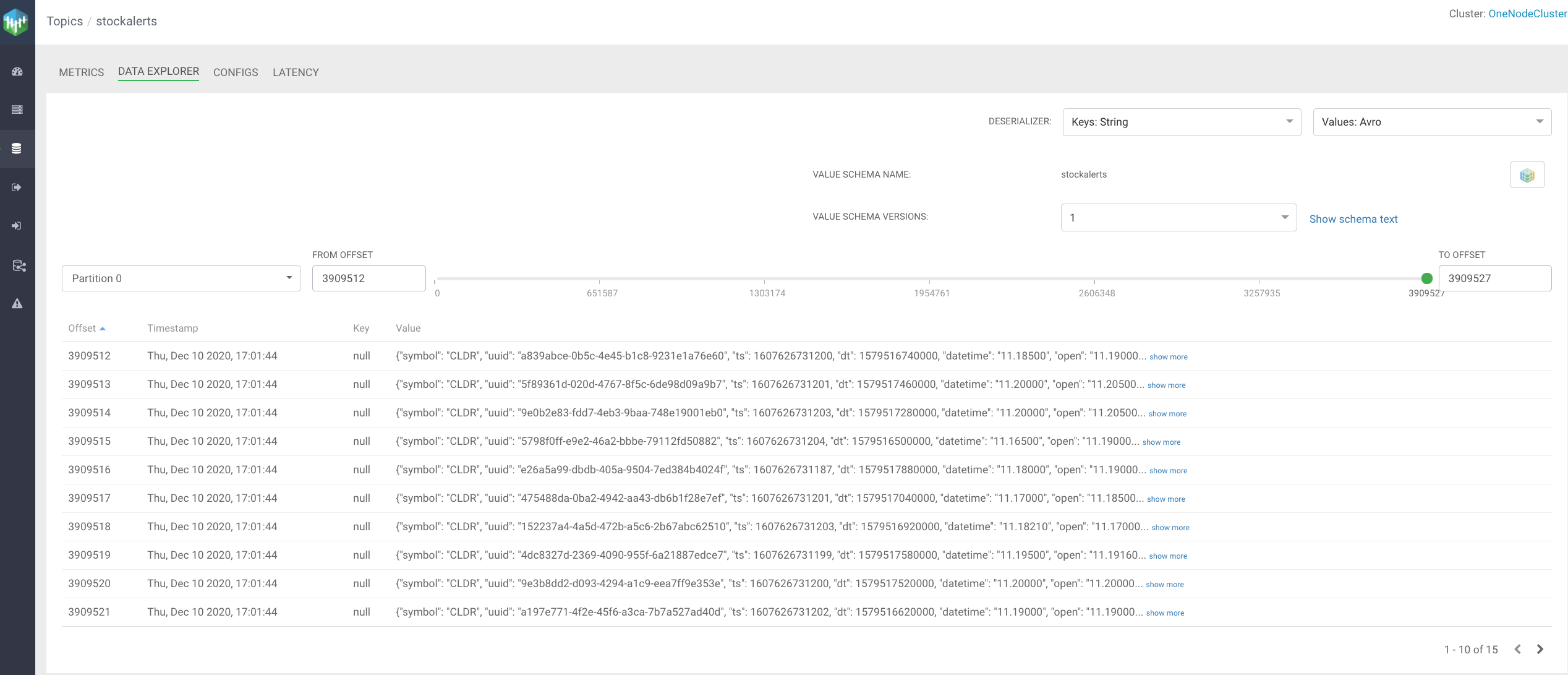Expand the Partition 0 selector
This screenshot has width=1568, height=675.
coord(181,278)
